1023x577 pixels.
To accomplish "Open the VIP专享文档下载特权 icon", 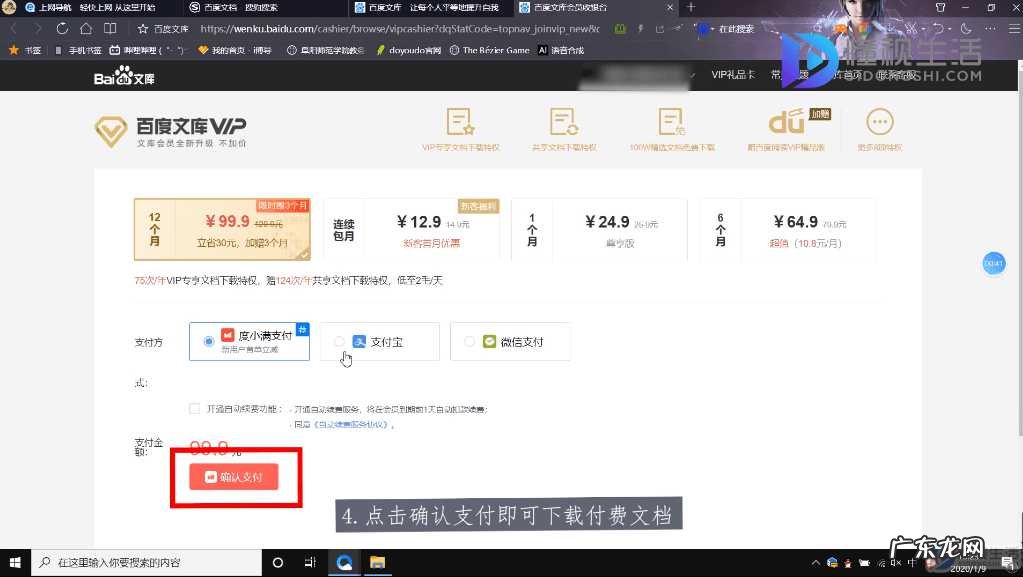I will click(460, 120).
